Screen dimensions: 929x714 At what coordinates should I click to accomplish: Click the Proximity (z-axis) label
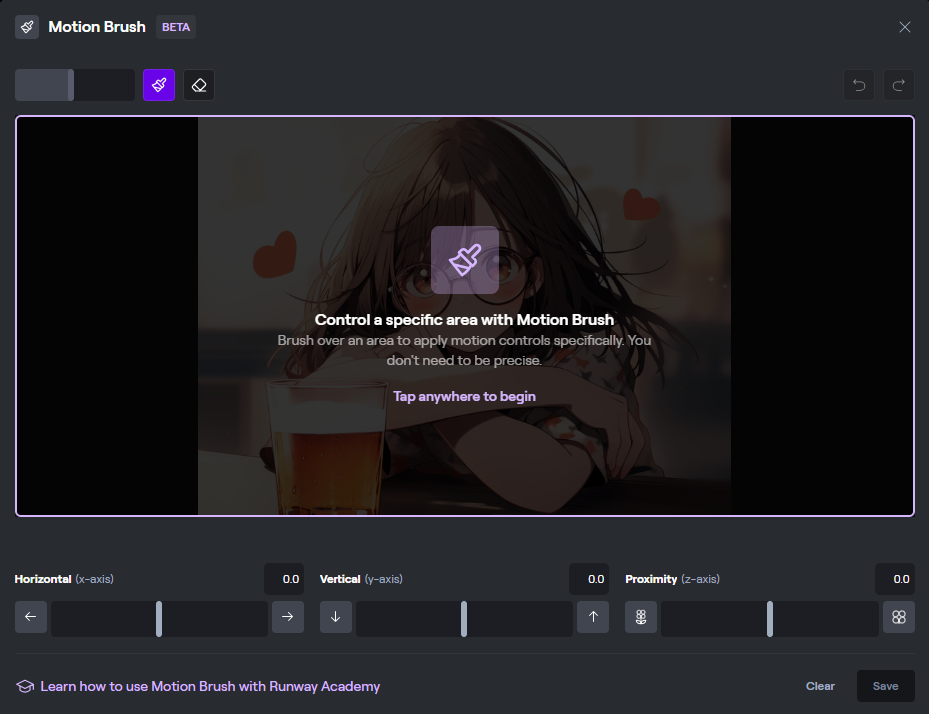[x=672, y=579]
